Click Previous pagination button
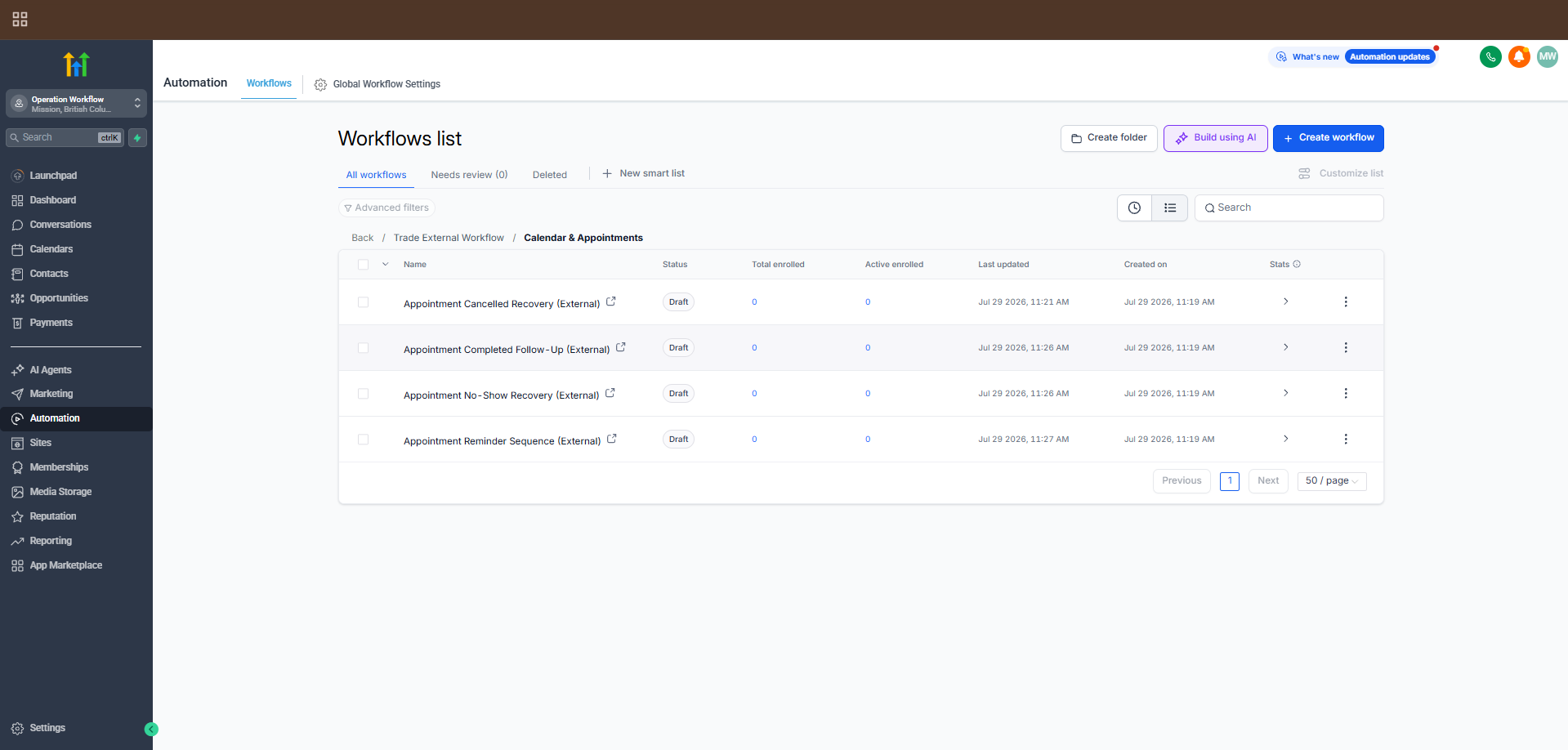This screenshot has width=1568, height=750. click(x=1182, y=480)
